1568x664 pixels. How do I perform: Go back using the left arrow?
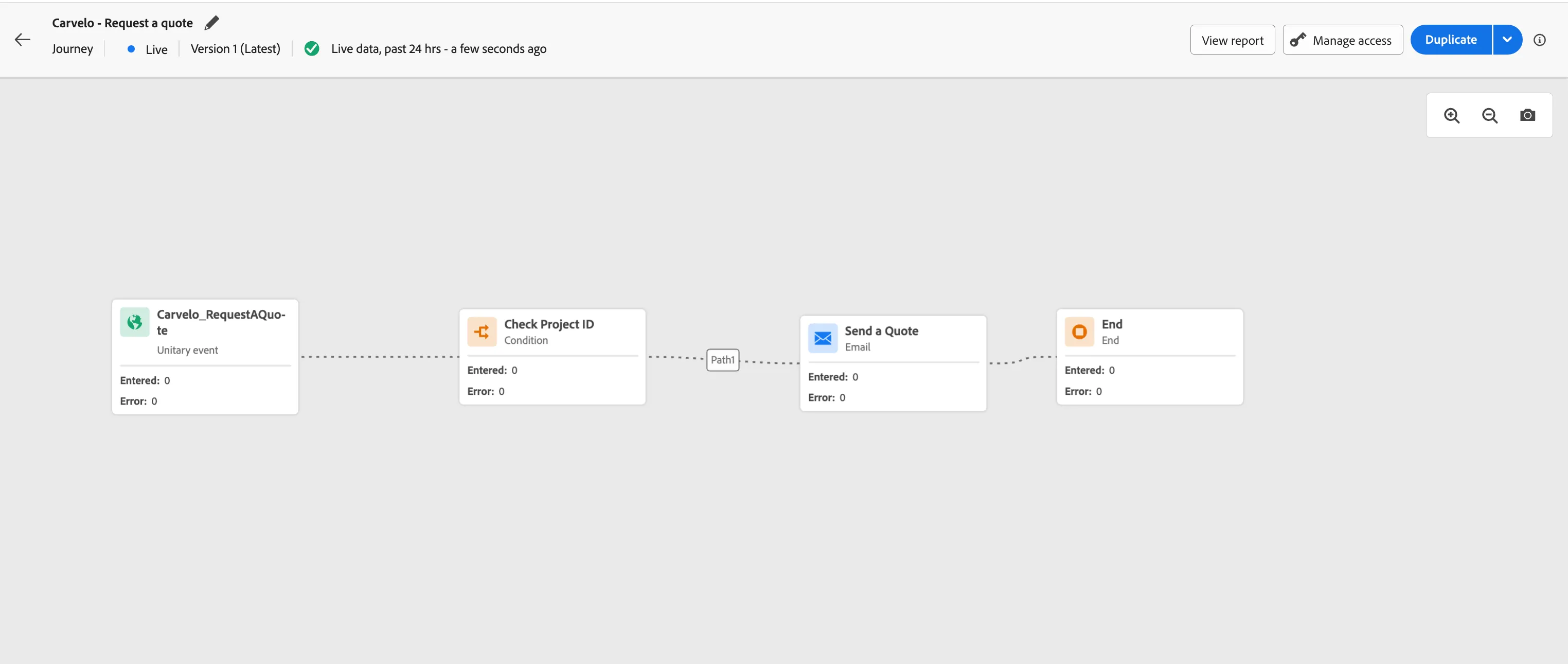23,40
